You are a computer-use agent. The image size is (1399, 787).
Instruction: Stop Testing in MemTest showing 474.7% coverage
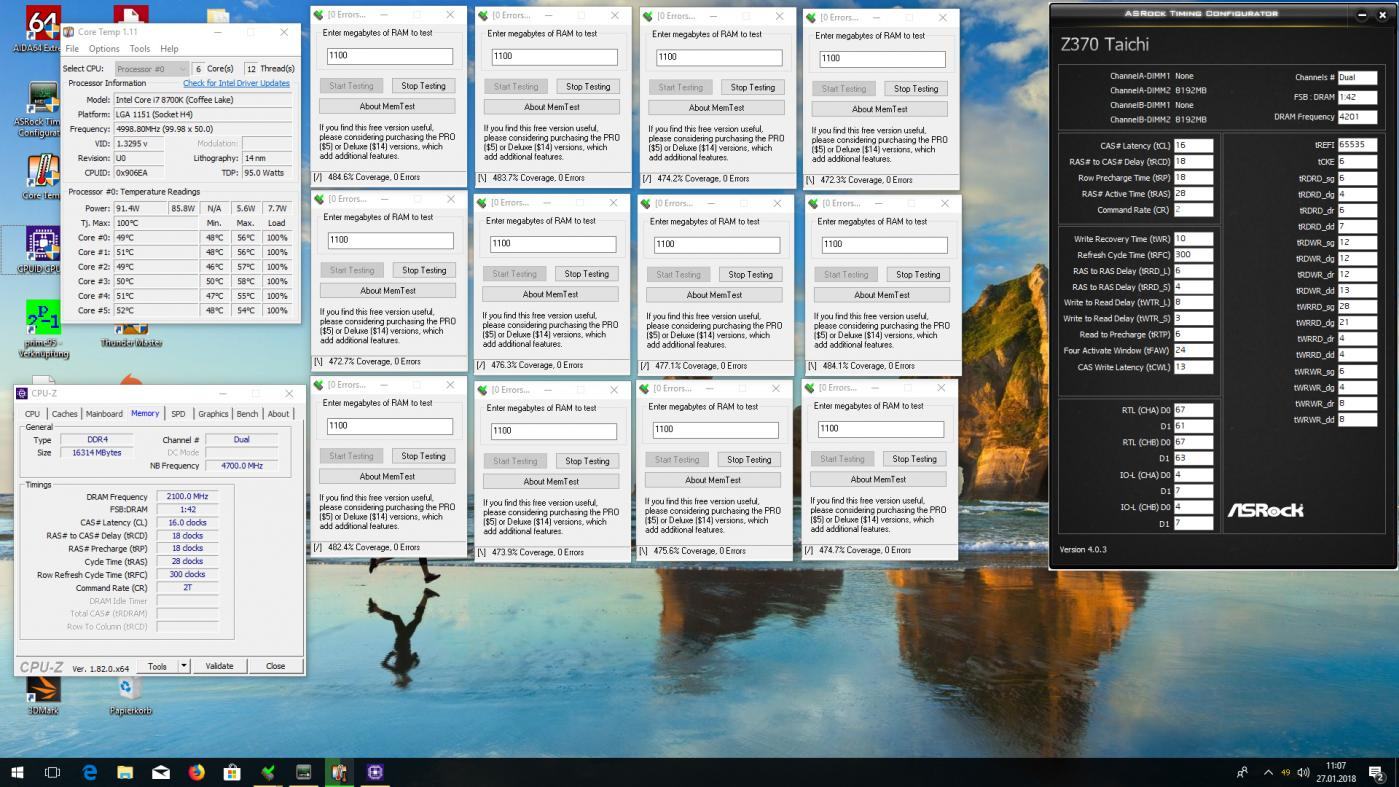pyautogui.click(x=914, y=459)
